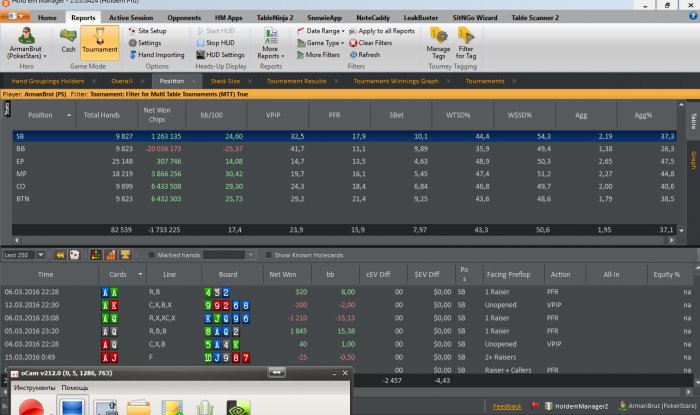700x415 pixels.
Task: Open the TableNinja 2 tab
Action: (x=275, y=18)
